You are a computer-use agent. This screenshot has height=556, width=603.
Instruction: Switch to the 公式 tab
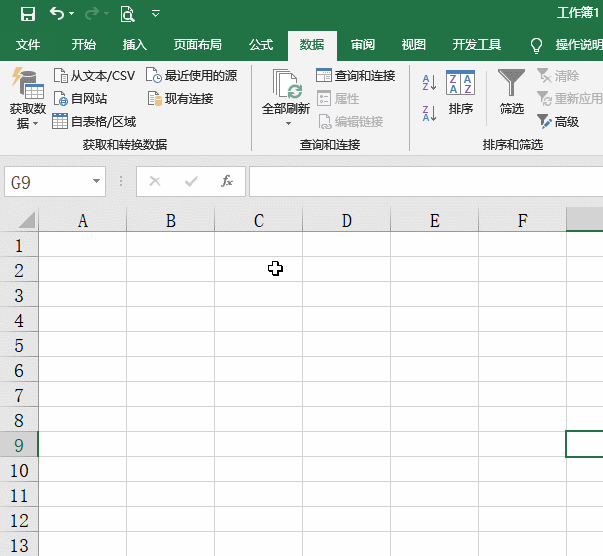[261, 45]
